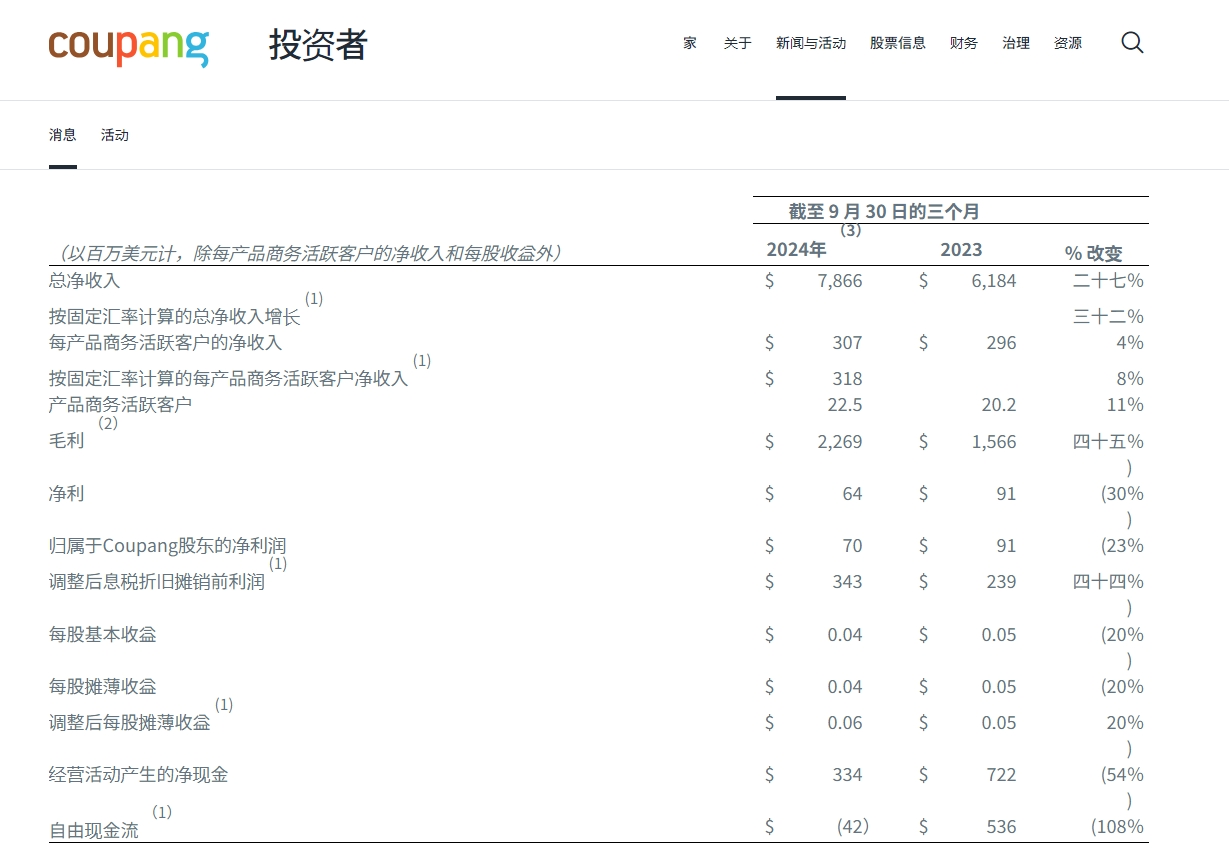Screen dimensions: 1229x861
Task: Select the 7,866 total net revenue value
Action: tap(839, 281)
